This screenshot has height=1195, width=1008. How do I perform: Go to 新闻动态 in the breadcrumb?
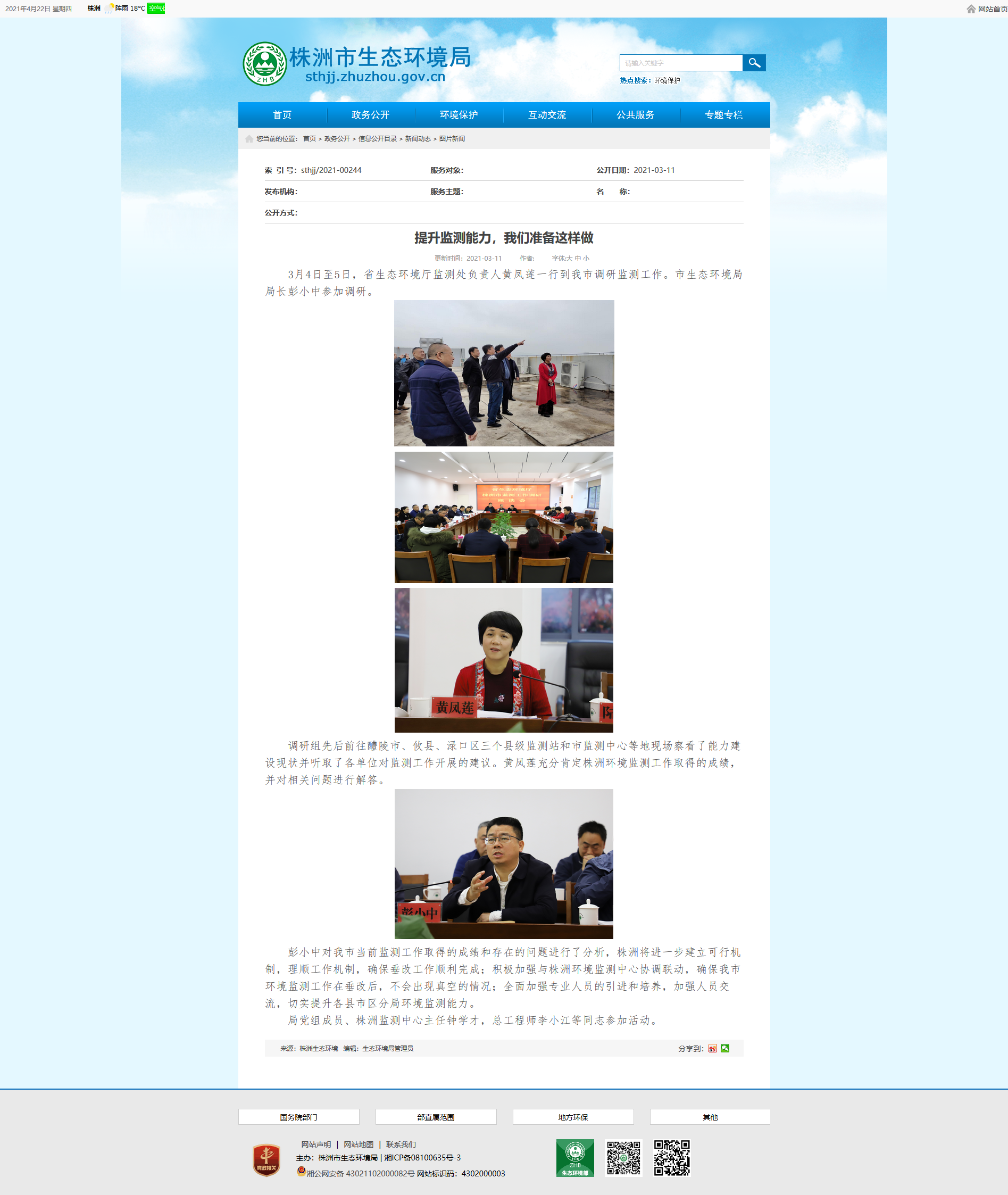click(x=418, y=139)
